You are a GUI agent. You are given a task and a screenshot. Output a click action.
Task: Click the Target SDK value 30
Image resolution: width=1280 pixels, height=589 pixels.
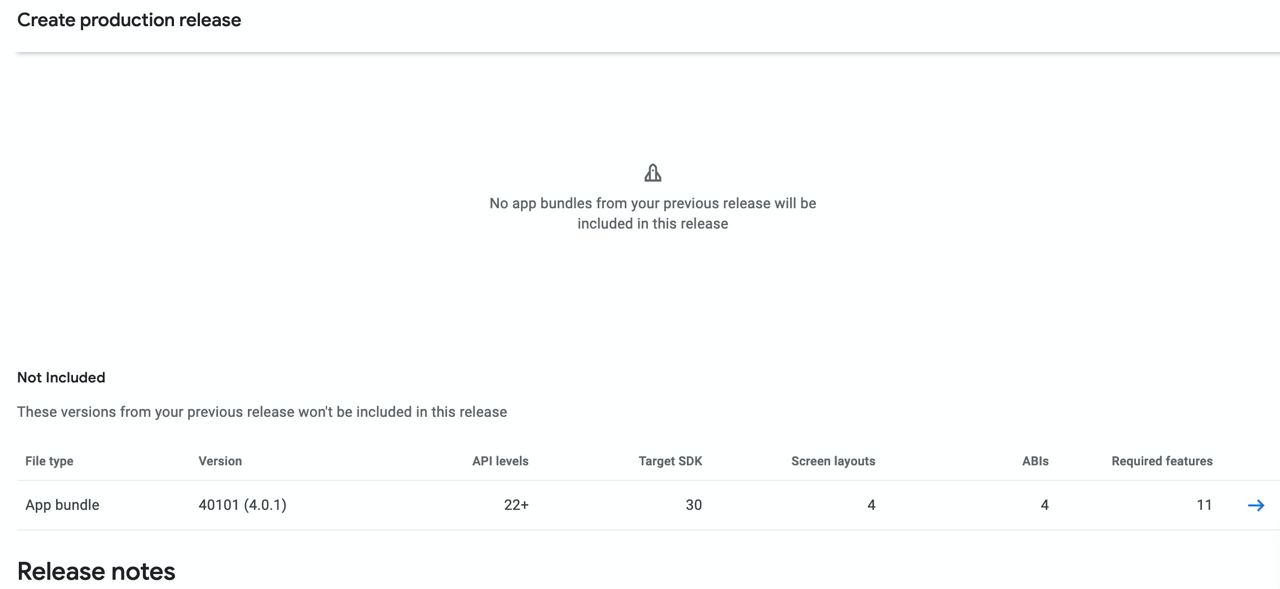tap(693, 505)
